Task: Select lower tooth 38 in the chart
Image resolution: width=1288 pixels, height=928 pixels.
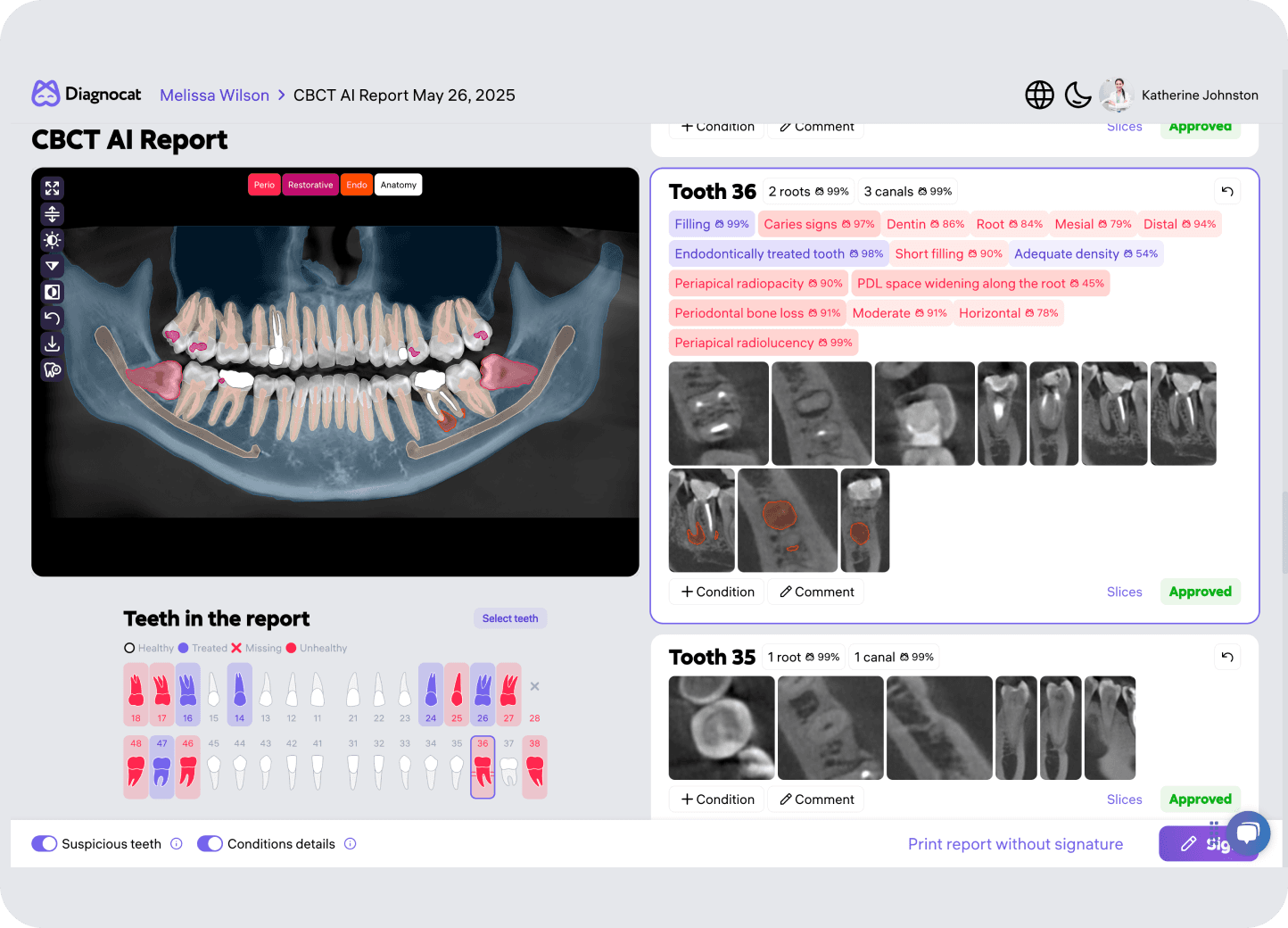Action: [x=534, y=766]
